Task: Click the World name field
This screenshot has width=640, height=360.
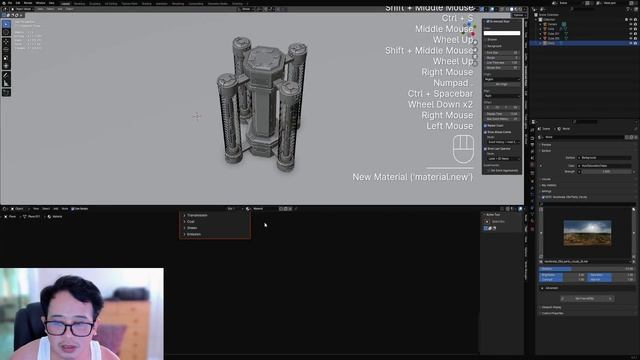Action: pyautogui.click(x=584, y=137)
